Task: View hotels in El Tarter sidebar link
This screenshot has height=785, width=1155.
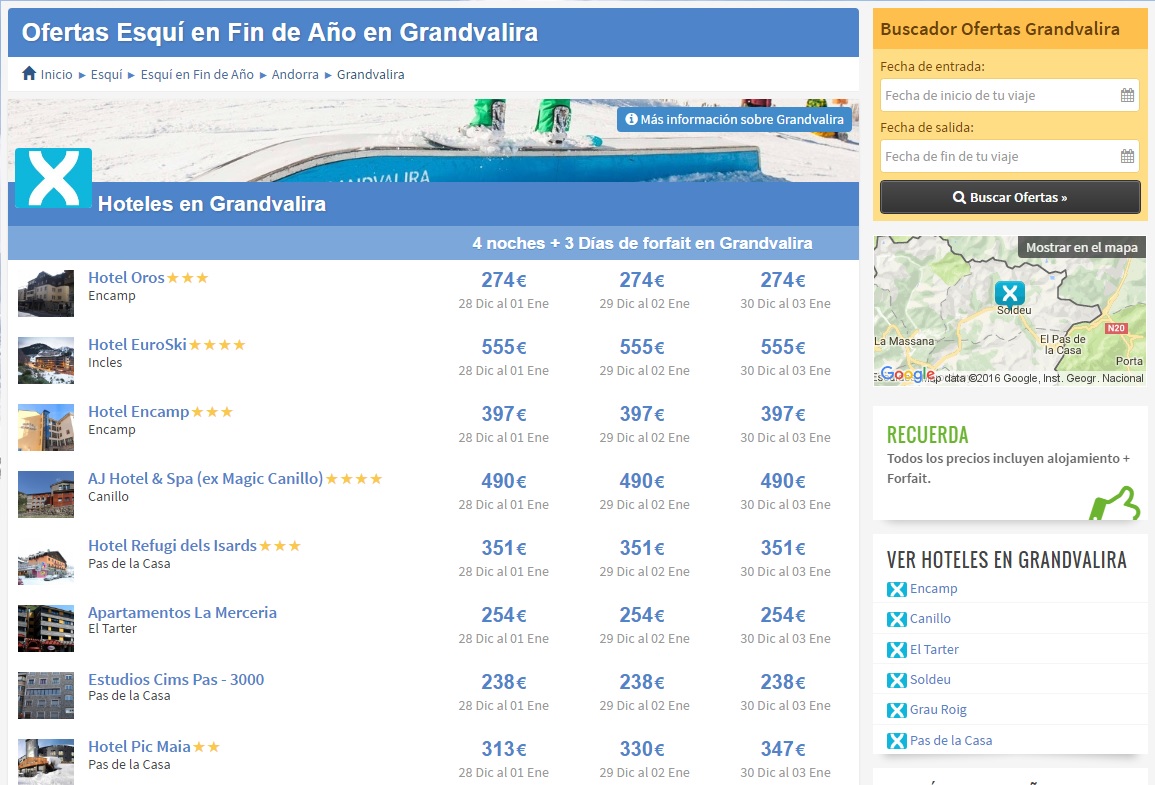Action: 934,650
